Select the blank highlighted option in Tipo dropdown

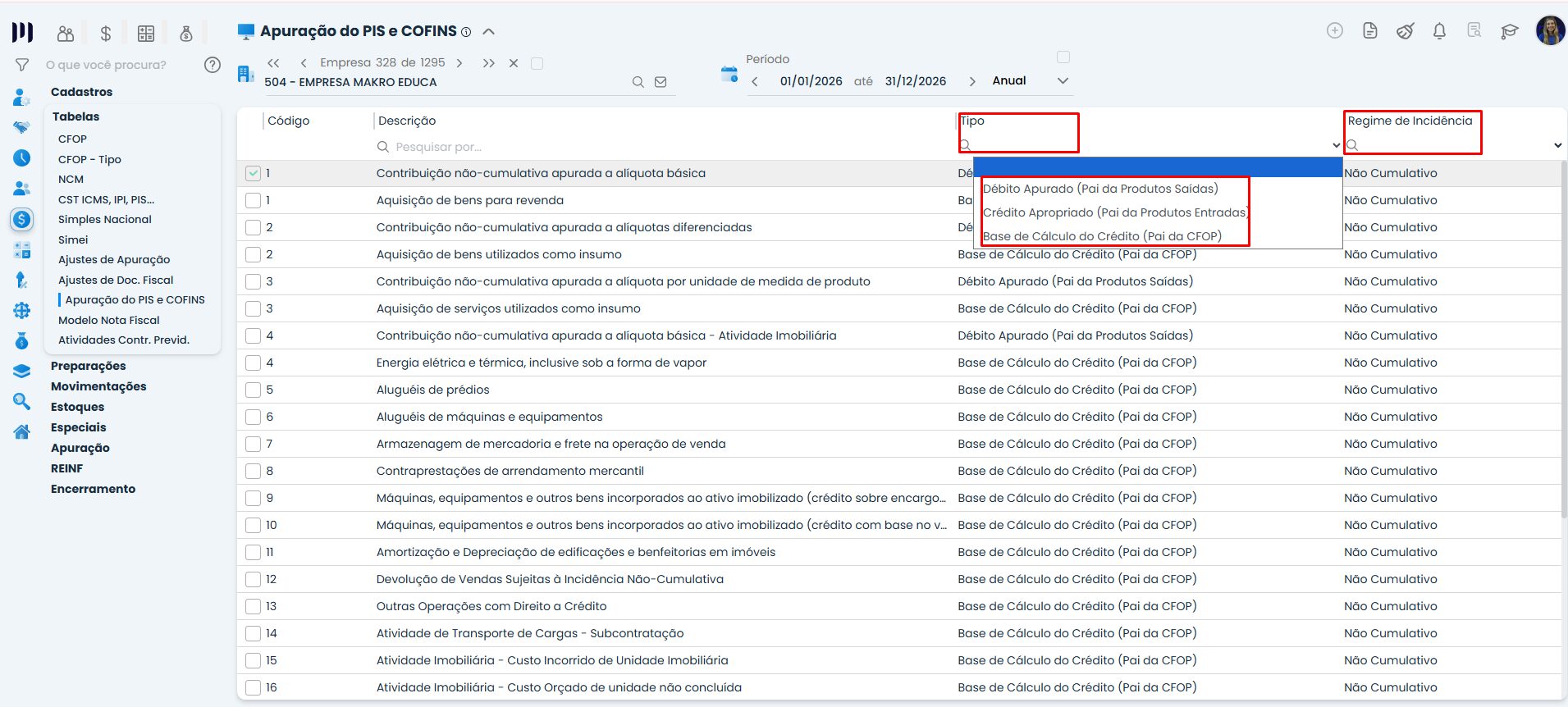(1158, 167)
